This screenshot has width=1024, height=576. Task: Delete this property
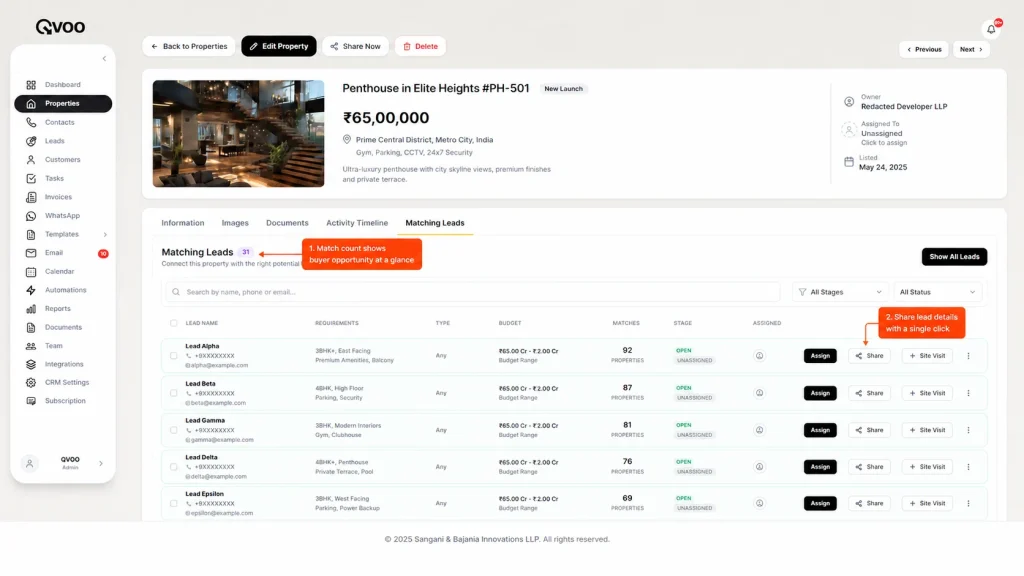pos(420,46)
